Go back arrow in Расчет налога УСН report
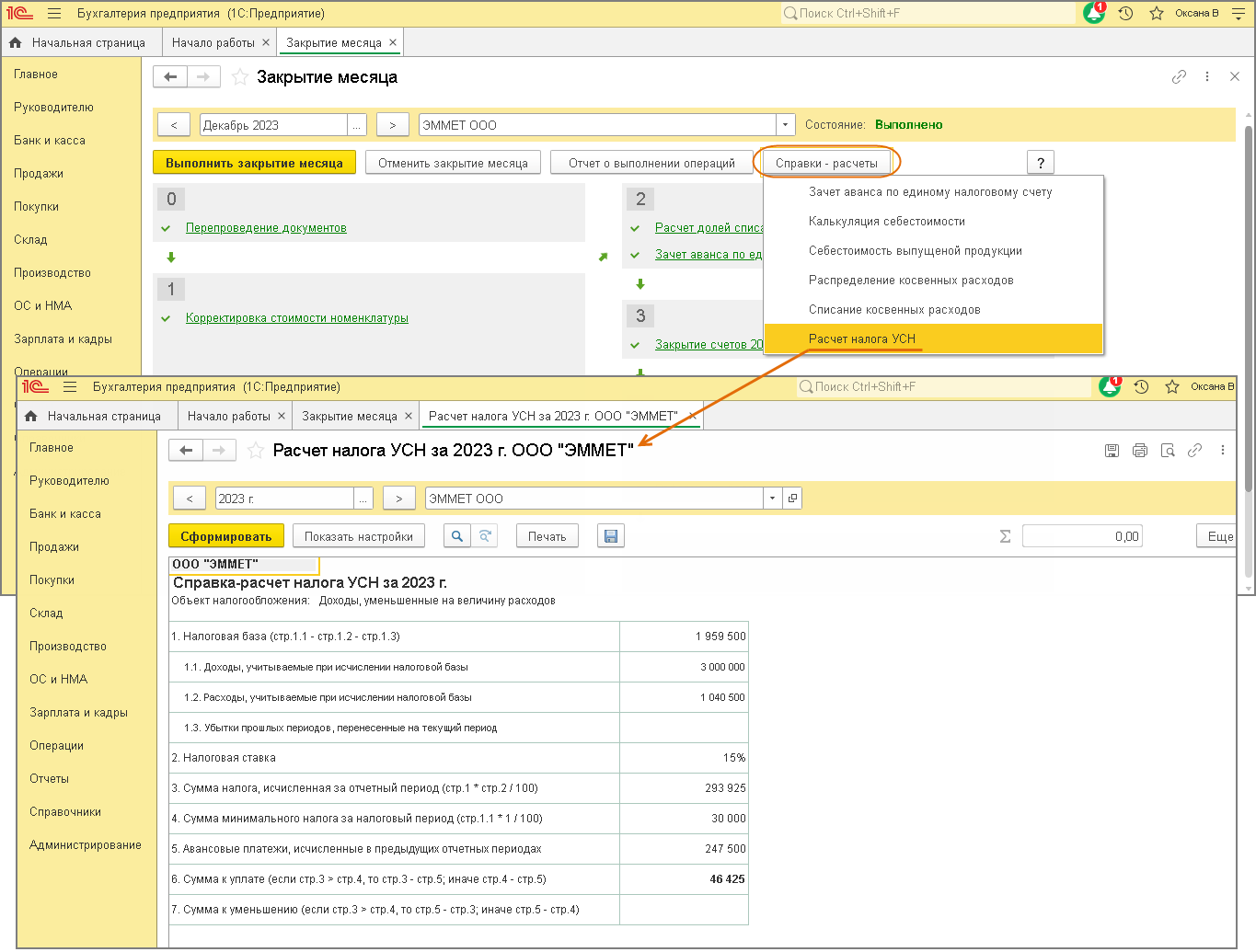Viewport: 1256px width, 952px height. point(186,451)
